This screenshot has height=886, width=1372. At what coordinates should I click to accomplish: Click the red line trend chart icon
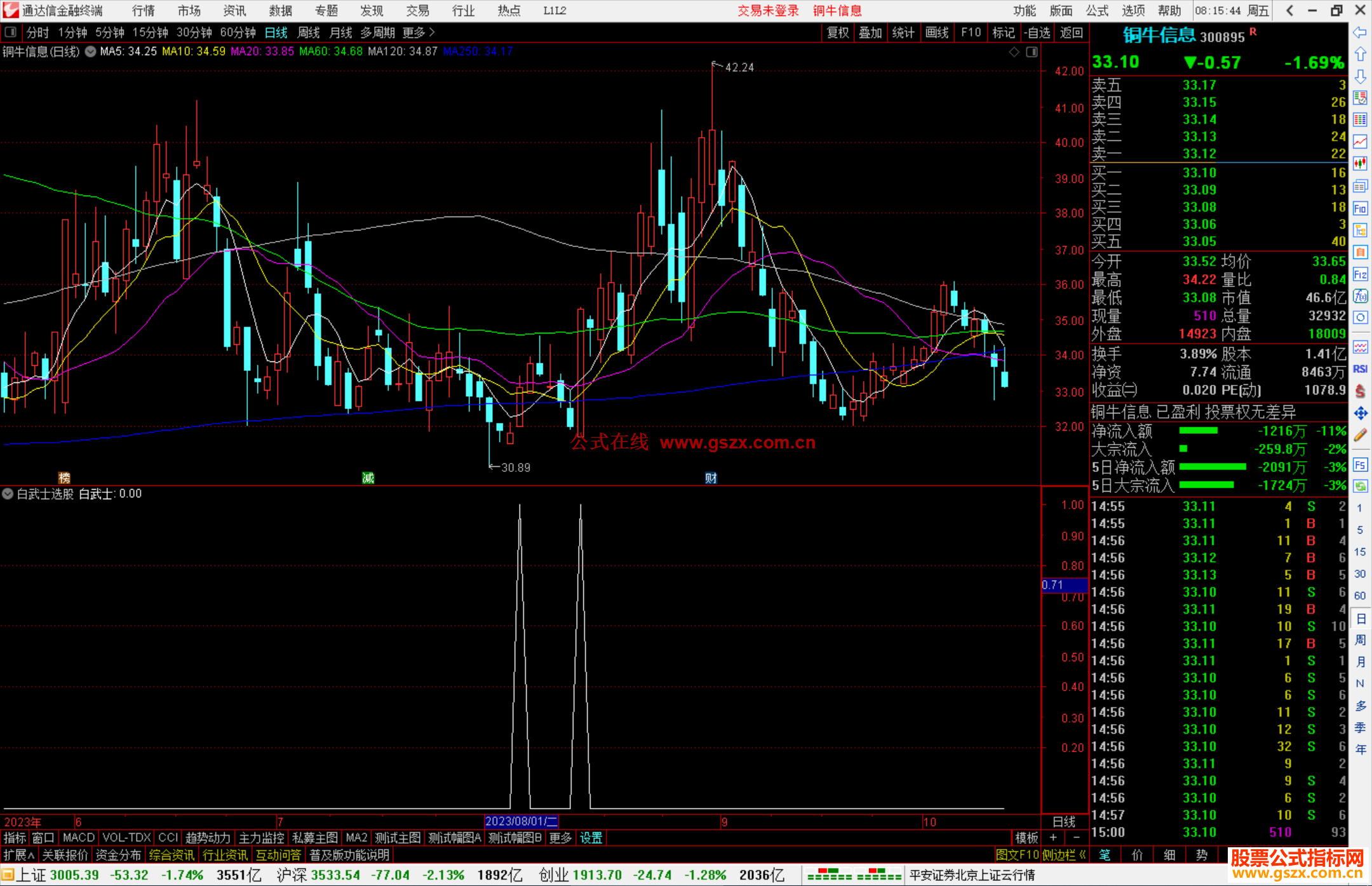(1360, 142)
